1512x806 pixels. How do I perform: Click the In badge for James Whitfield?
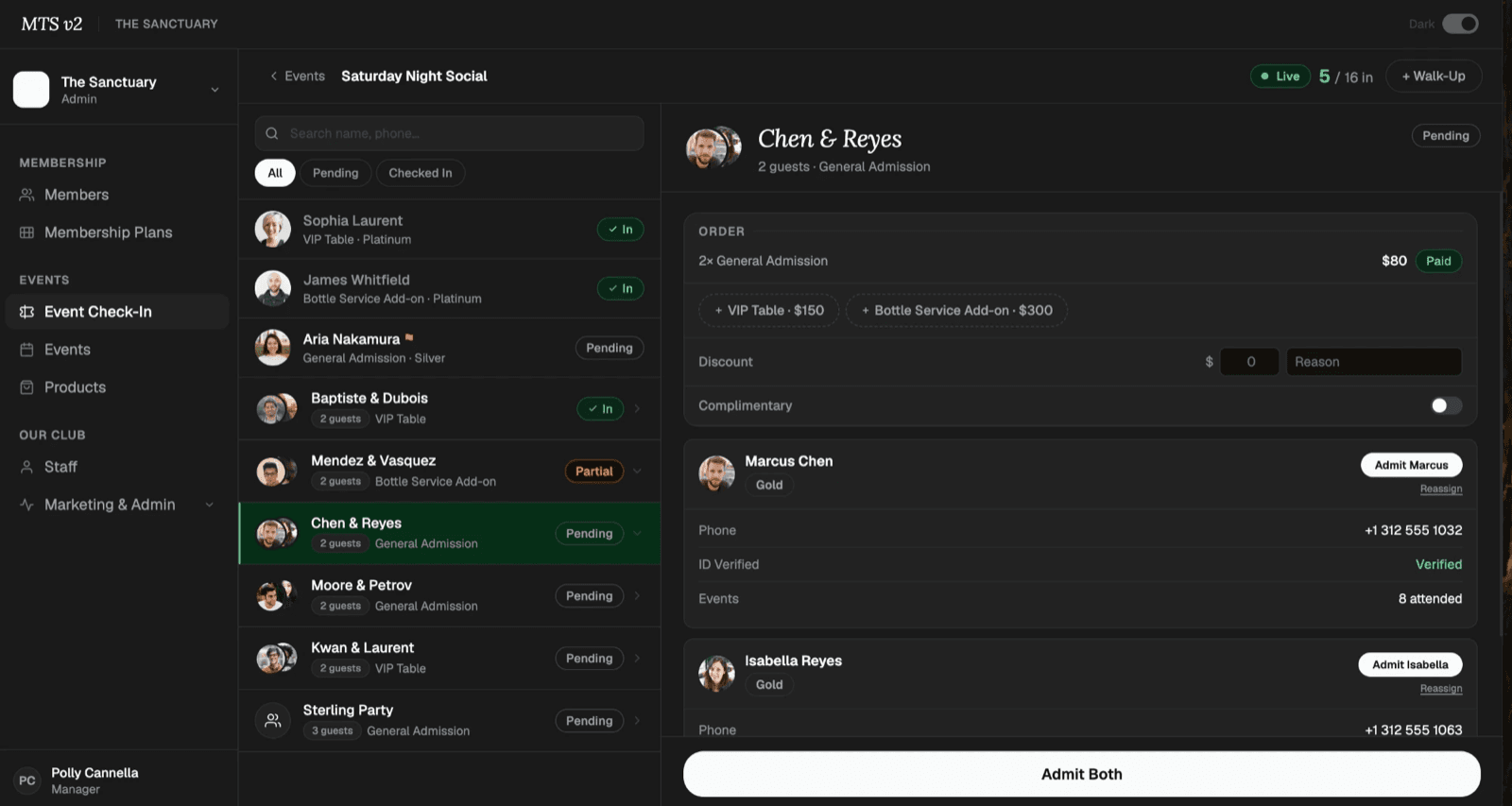(620, 288)
